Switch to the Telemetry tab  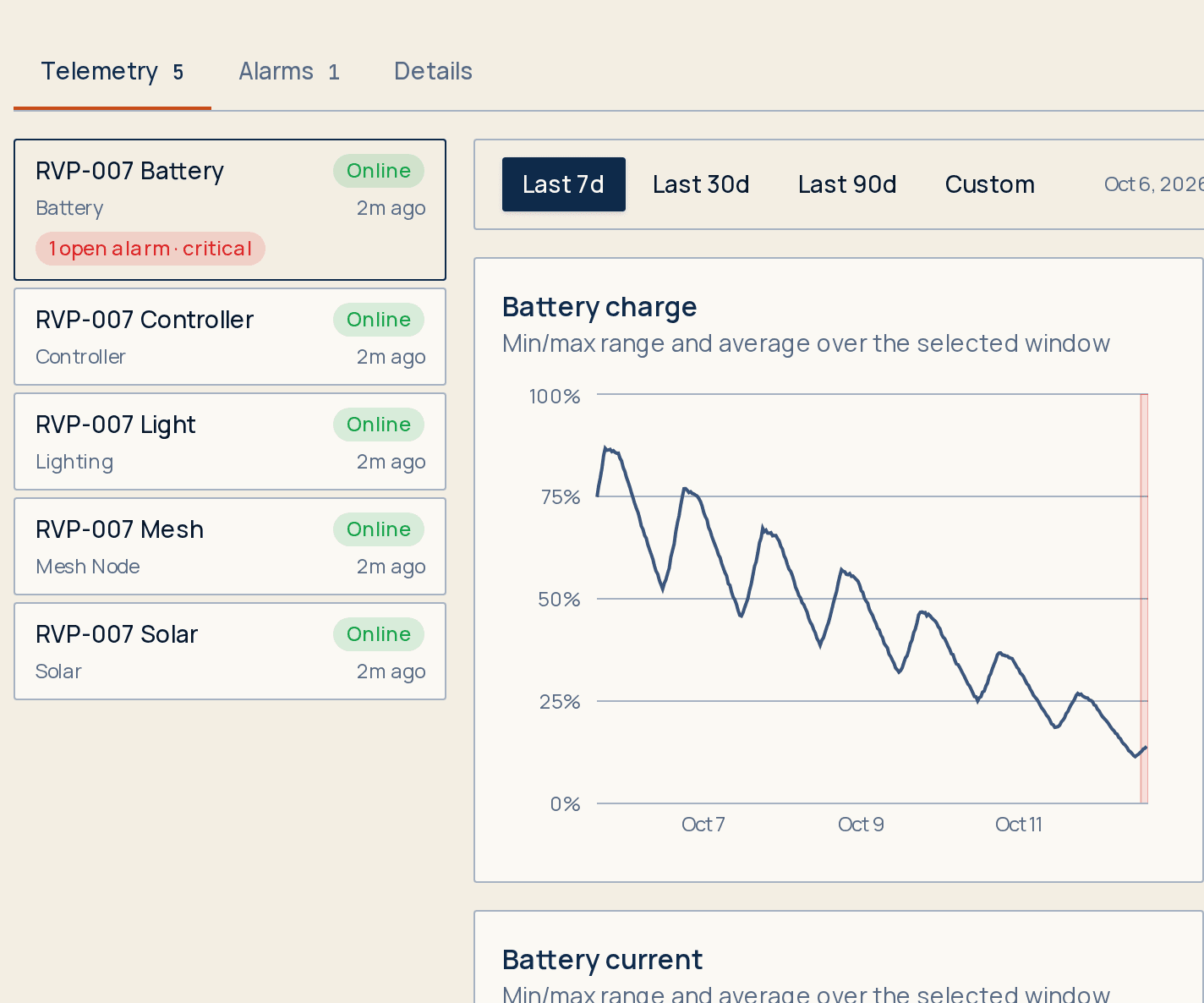coord(112,72)
